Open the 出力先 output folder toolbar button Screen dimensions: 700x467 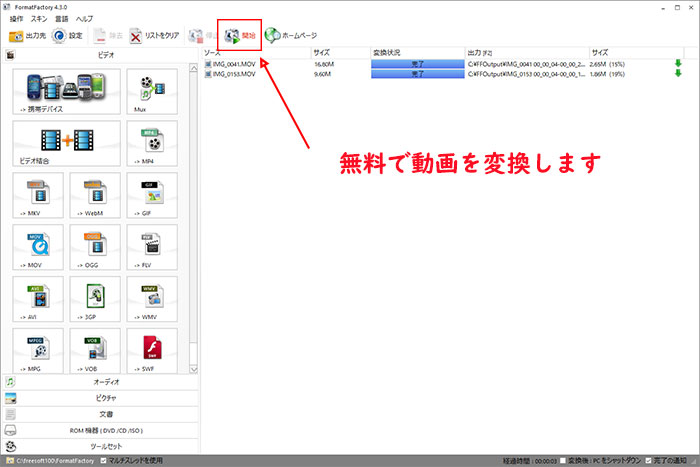click(x=28, y=36)
